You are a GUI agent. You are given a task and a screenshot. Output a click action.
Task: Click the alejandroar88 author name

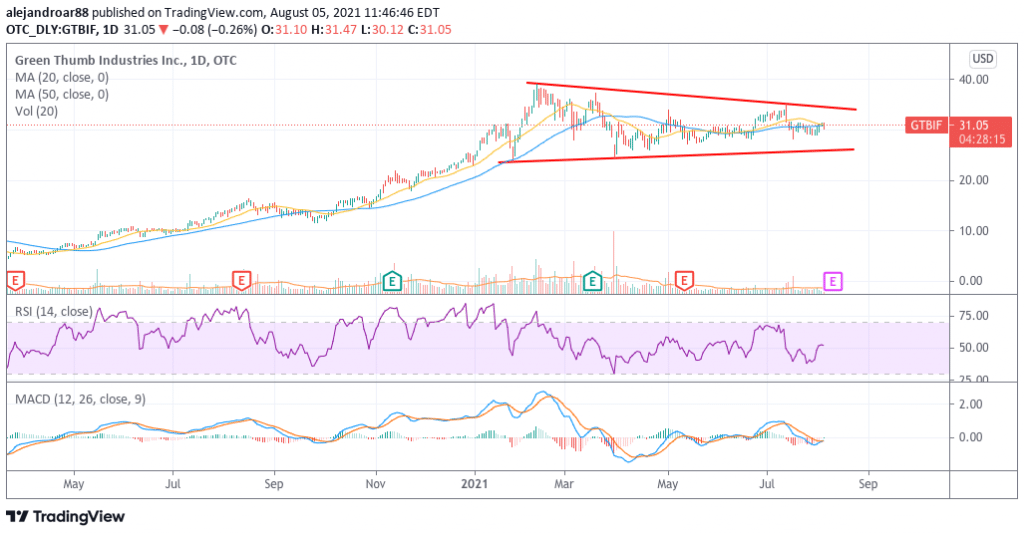point(47,12)
